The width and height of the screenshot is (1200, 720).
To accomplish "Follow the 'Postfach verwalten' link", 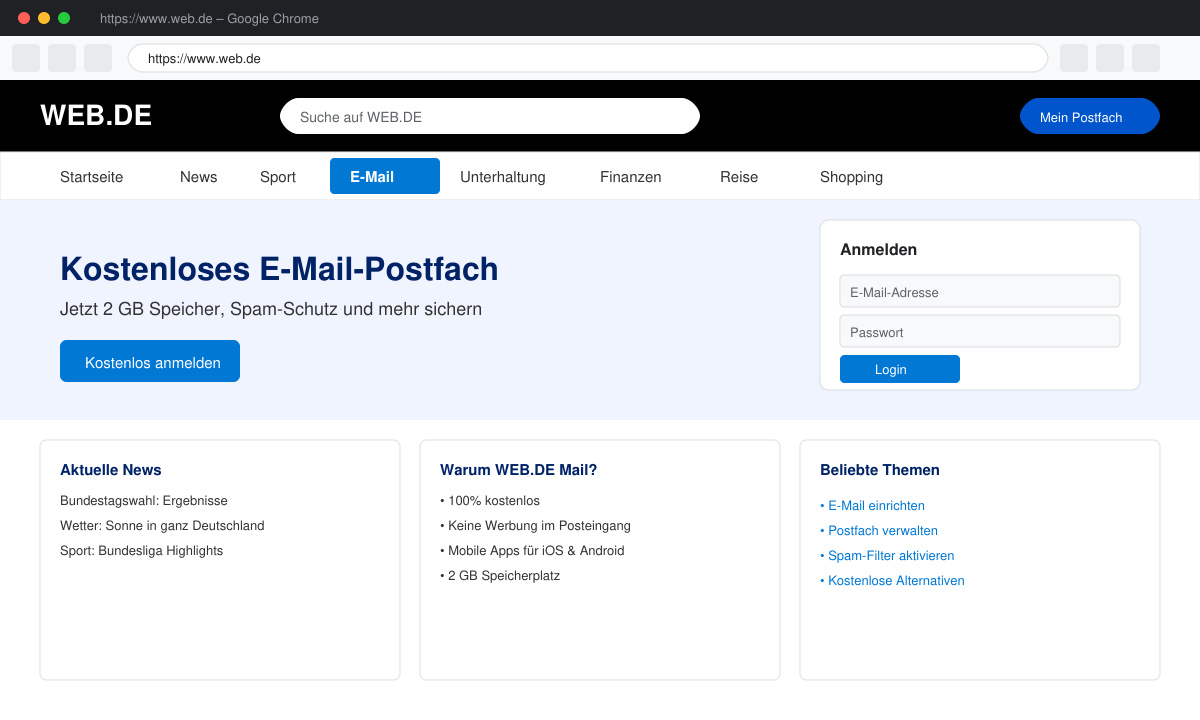I will click(879, 530).
